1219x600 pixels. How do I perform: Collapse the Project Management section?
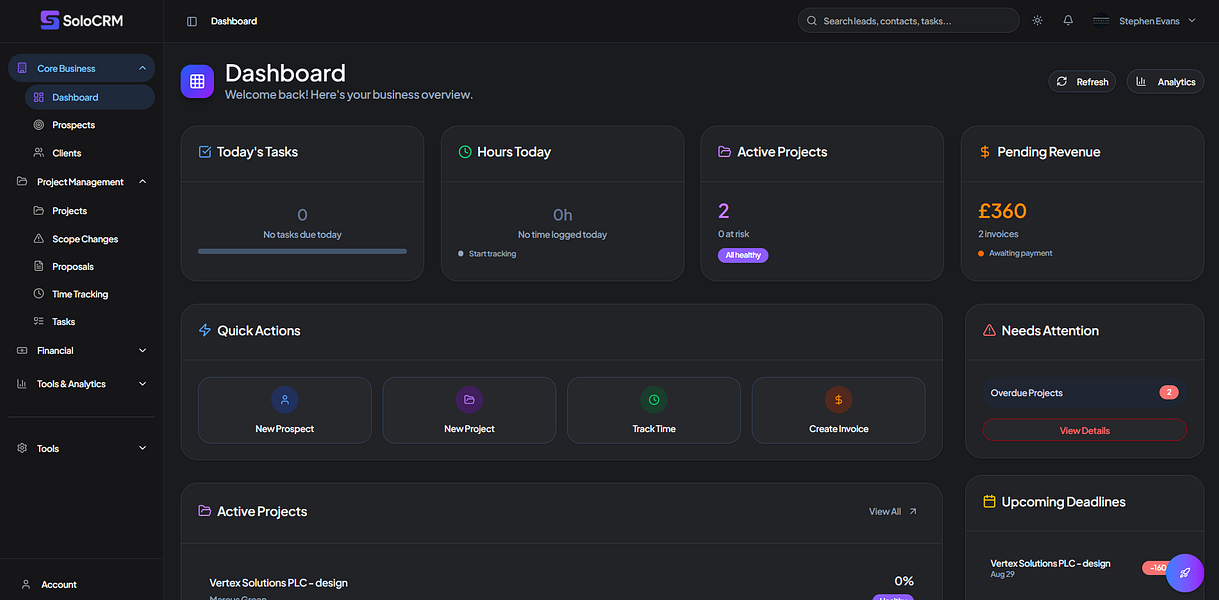point(81,182)
